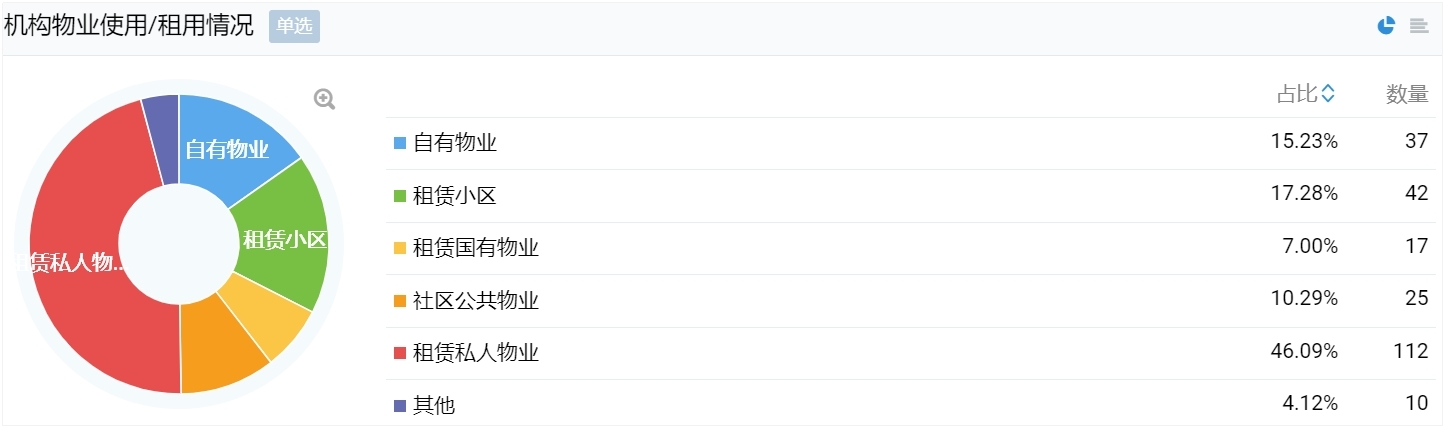Toggle the green 租赁小区 legend square
The image size is (1444, 427).
click(x=400, y=196)
